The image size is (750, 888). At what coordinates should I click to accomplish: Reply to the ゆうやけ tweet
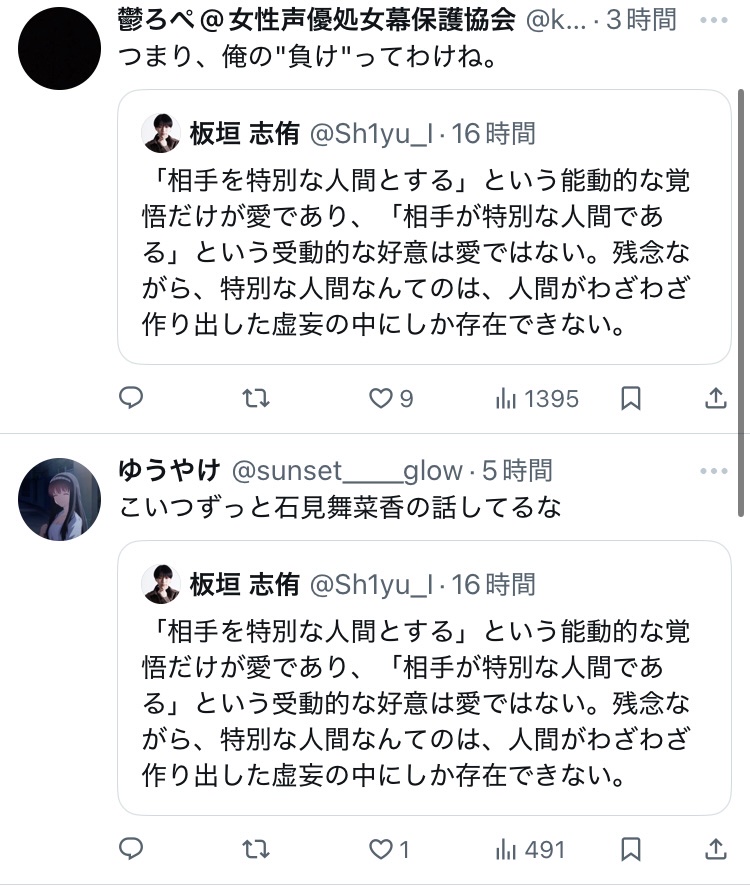(x=131, y=849)
